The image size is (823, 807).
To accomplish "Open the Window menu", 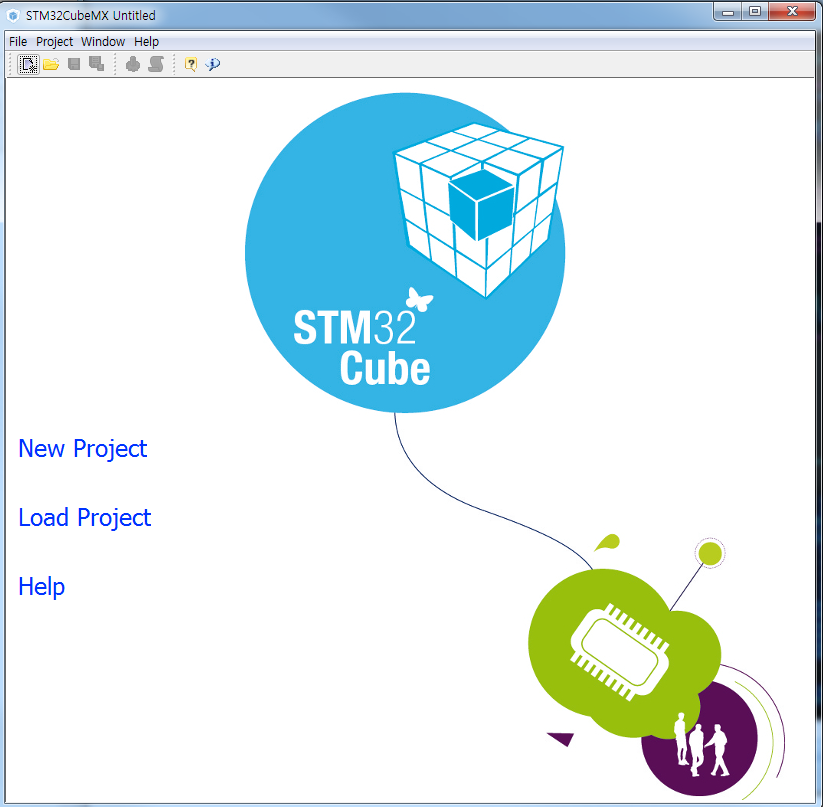I will [x=103, y=41].
